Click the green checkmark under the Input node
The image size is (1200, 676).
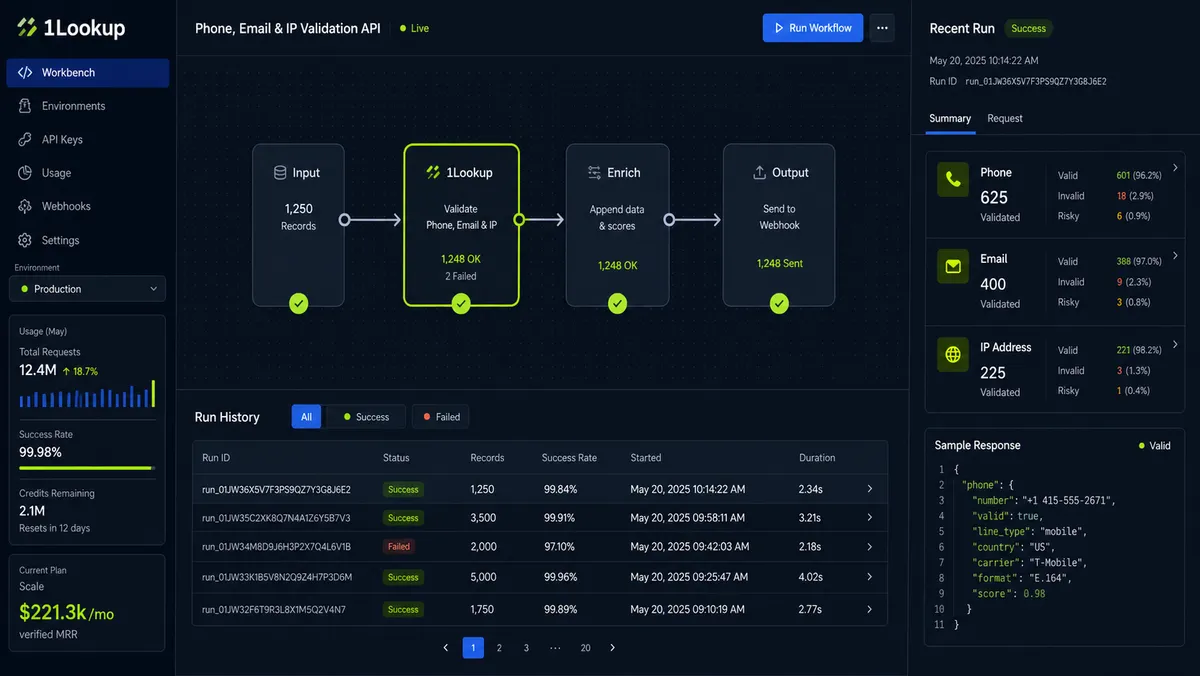tap(298, 304)
